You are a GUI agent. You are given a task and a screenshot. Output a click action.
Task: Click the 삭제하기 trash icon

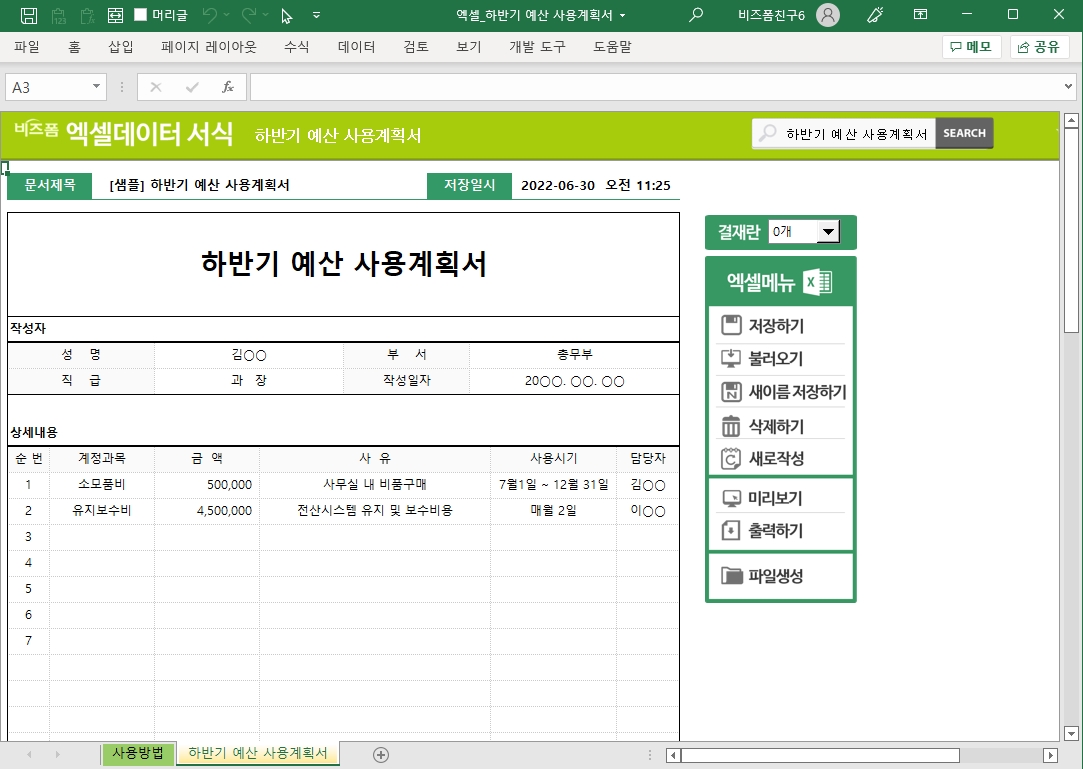(731, 426)
